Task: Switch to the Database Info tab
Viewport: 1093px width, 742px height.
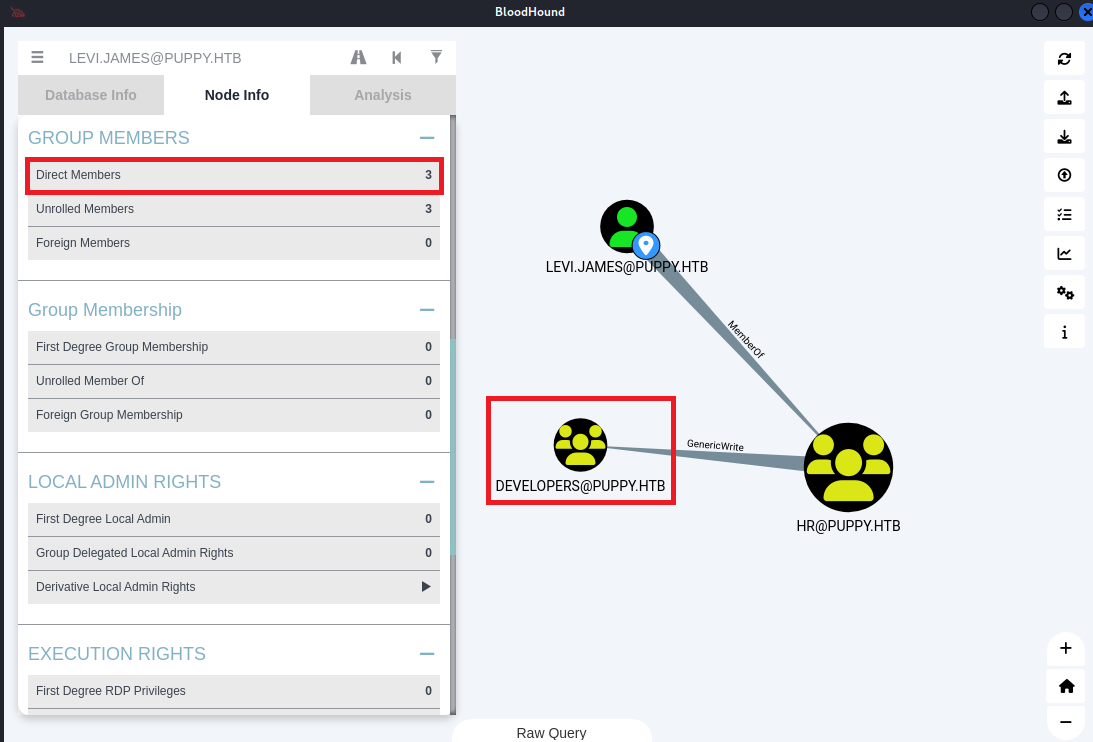Action: click(x=91, y=95)
